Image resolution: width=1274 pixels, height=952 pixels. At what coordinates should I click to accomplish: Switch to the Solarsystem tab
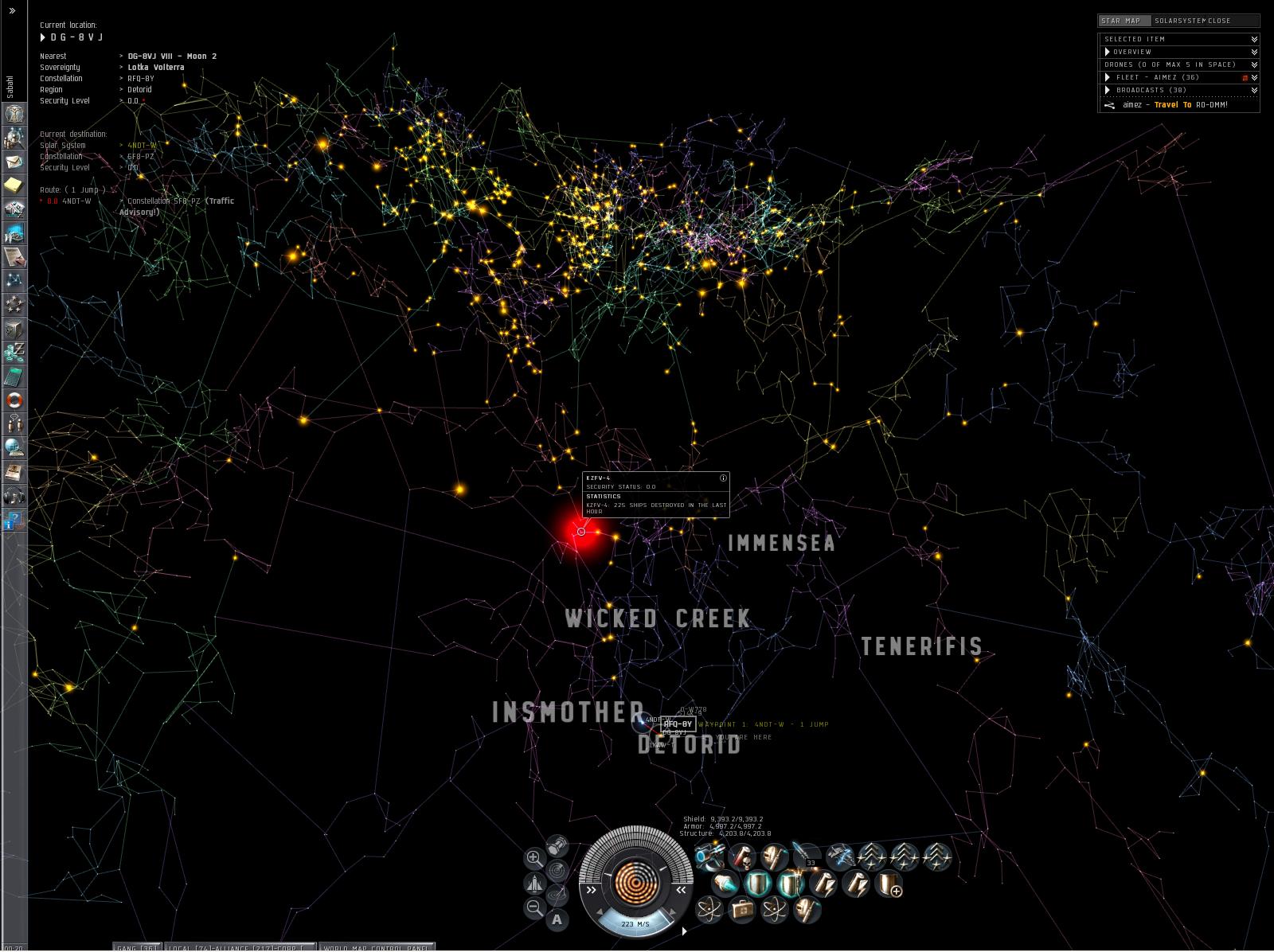(1178, 21)
